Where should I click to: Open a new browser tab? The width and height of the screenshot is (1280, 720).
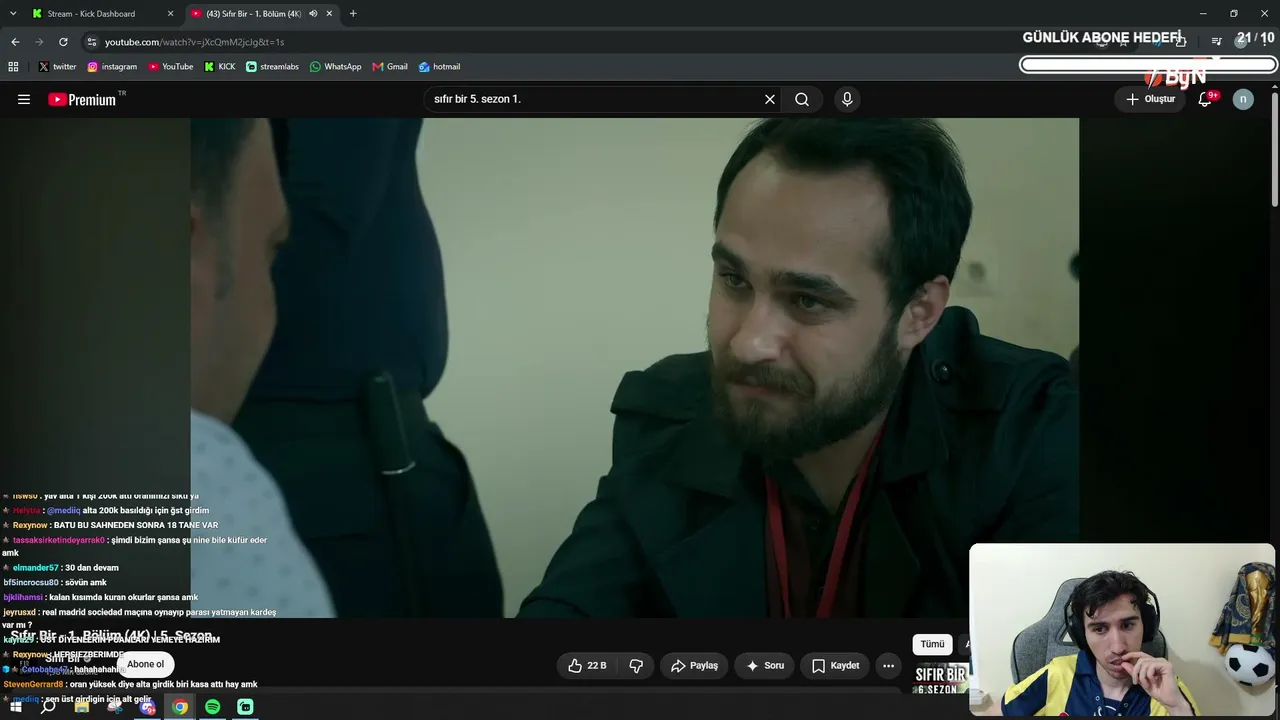tap(353, 14)
